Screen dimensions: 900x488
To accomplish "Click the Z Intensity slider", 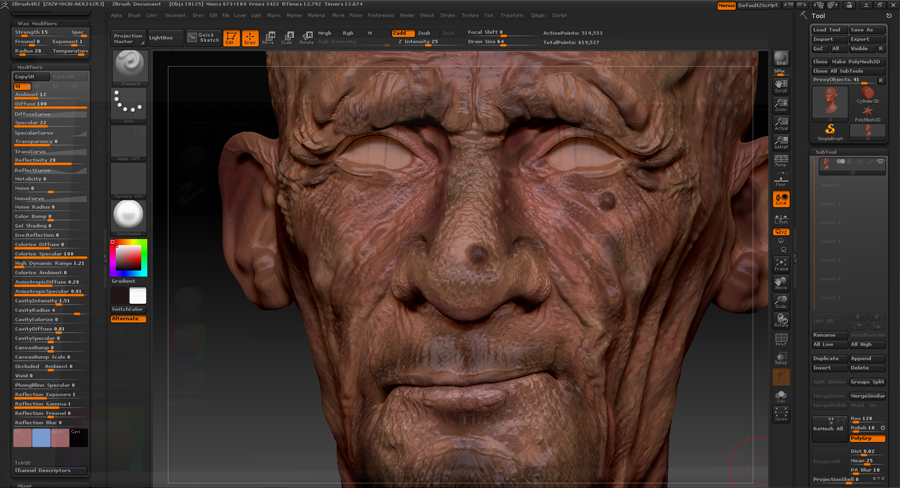I will click(428, 42).
